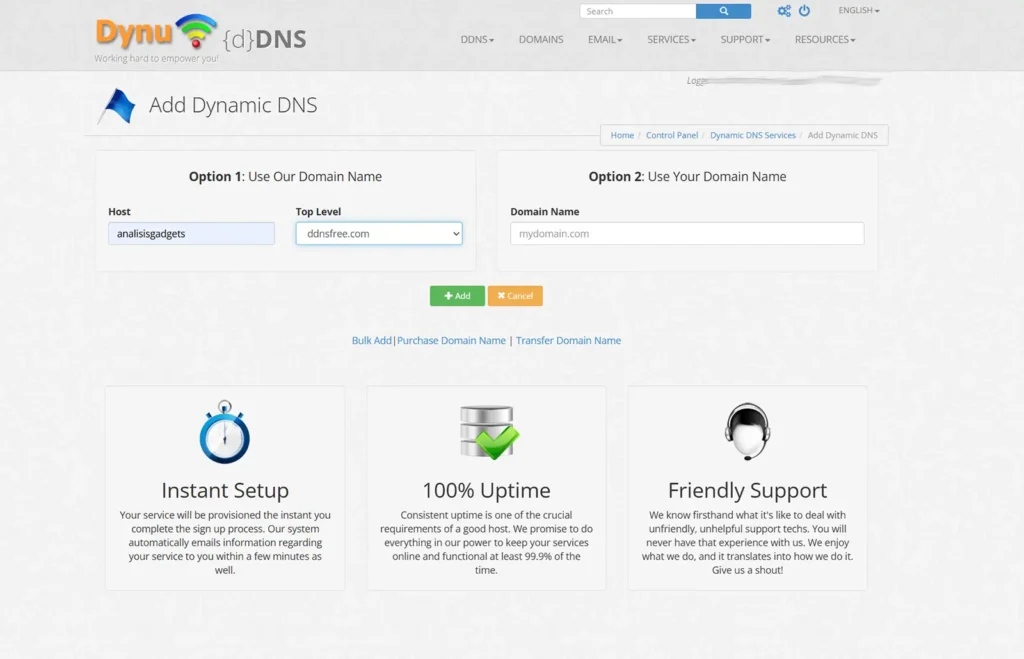This screenshot has width=1024, height=659.
Task: Go to Home in breadcrumb
Action: point(622,135)
